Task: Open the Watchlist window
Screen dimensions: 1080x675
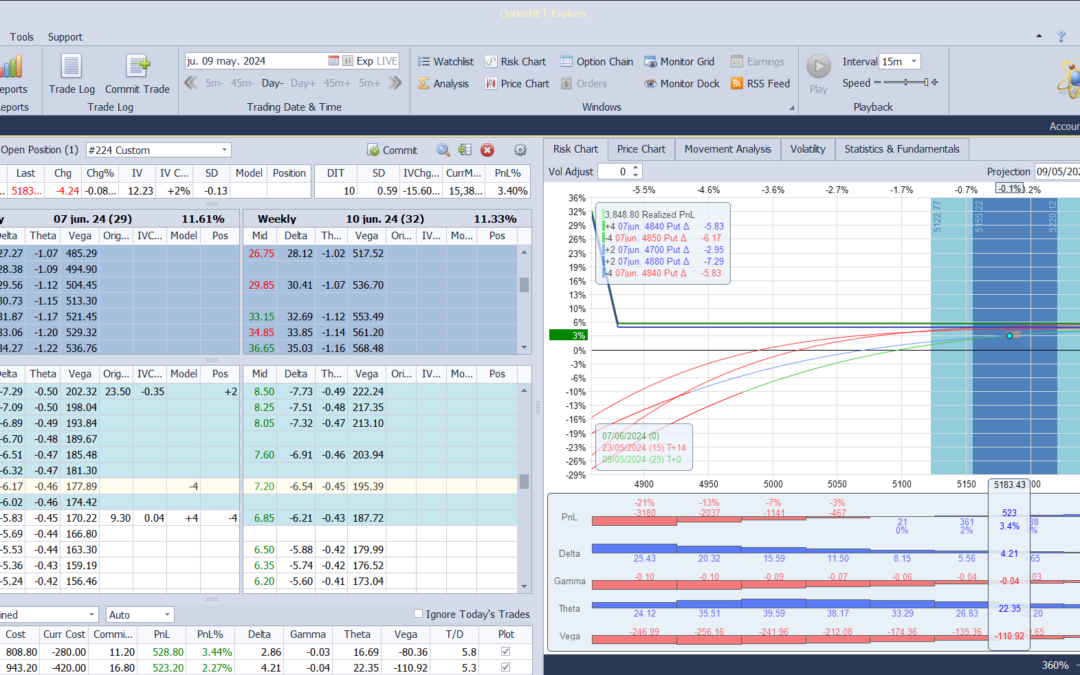Action: coord(445,61)
